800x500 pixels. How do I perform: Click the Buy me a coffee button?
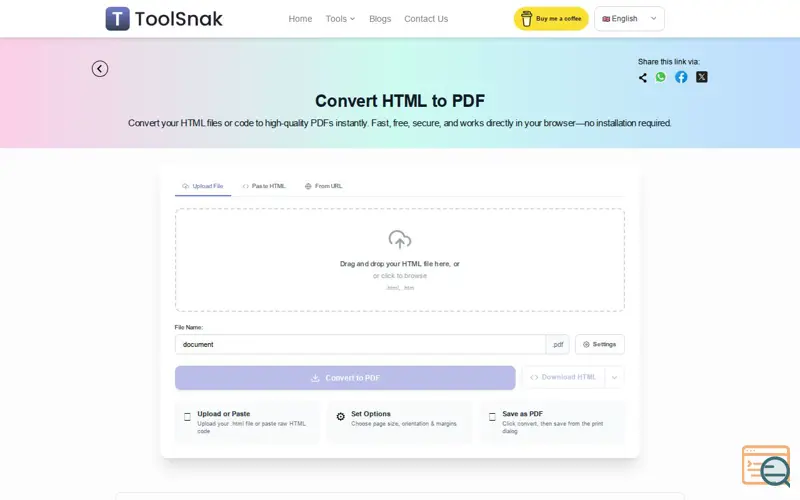click(551, 19)
